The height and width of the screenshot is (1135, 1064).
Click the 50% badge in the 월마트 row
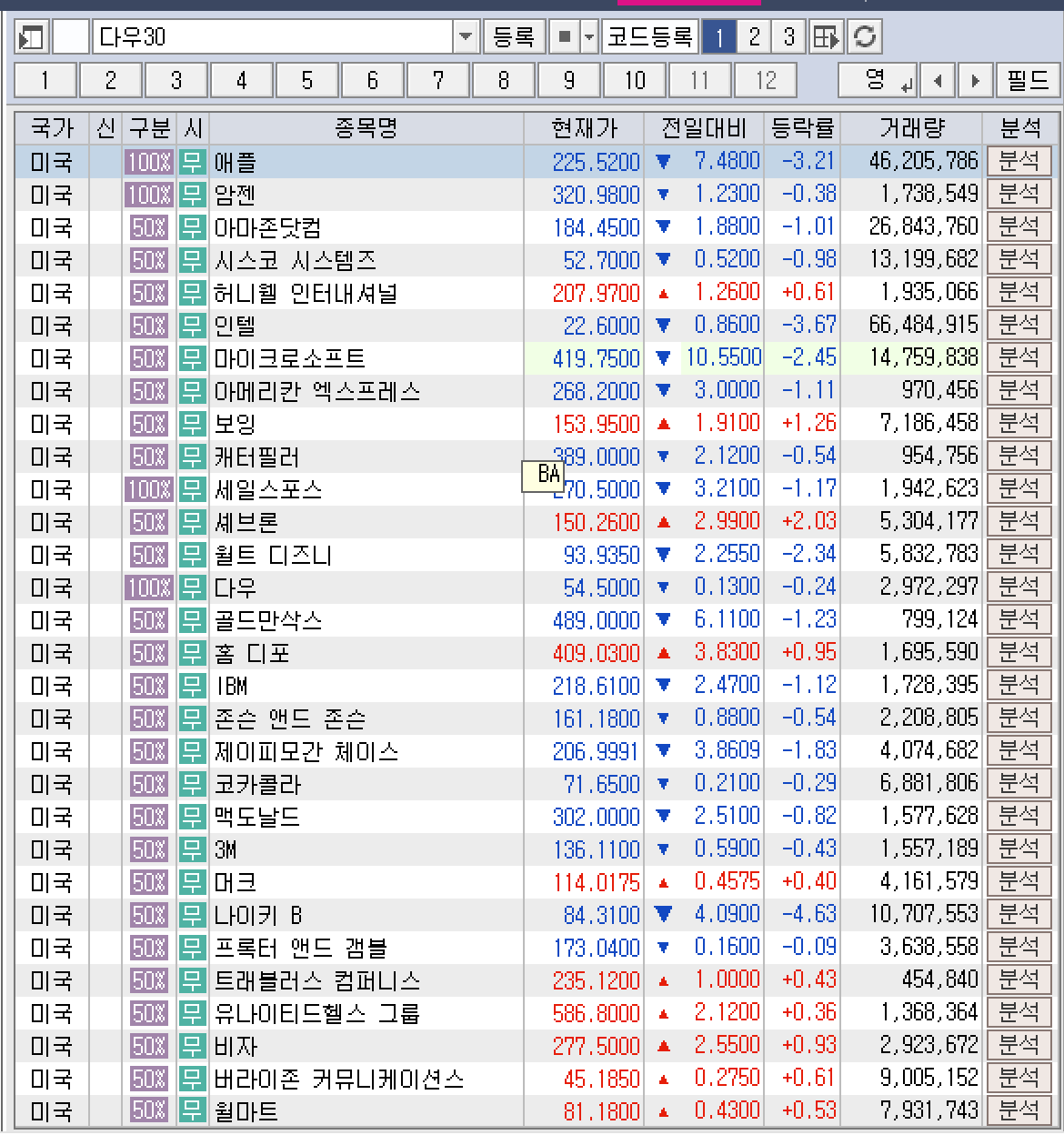(x=148, y=1110)
